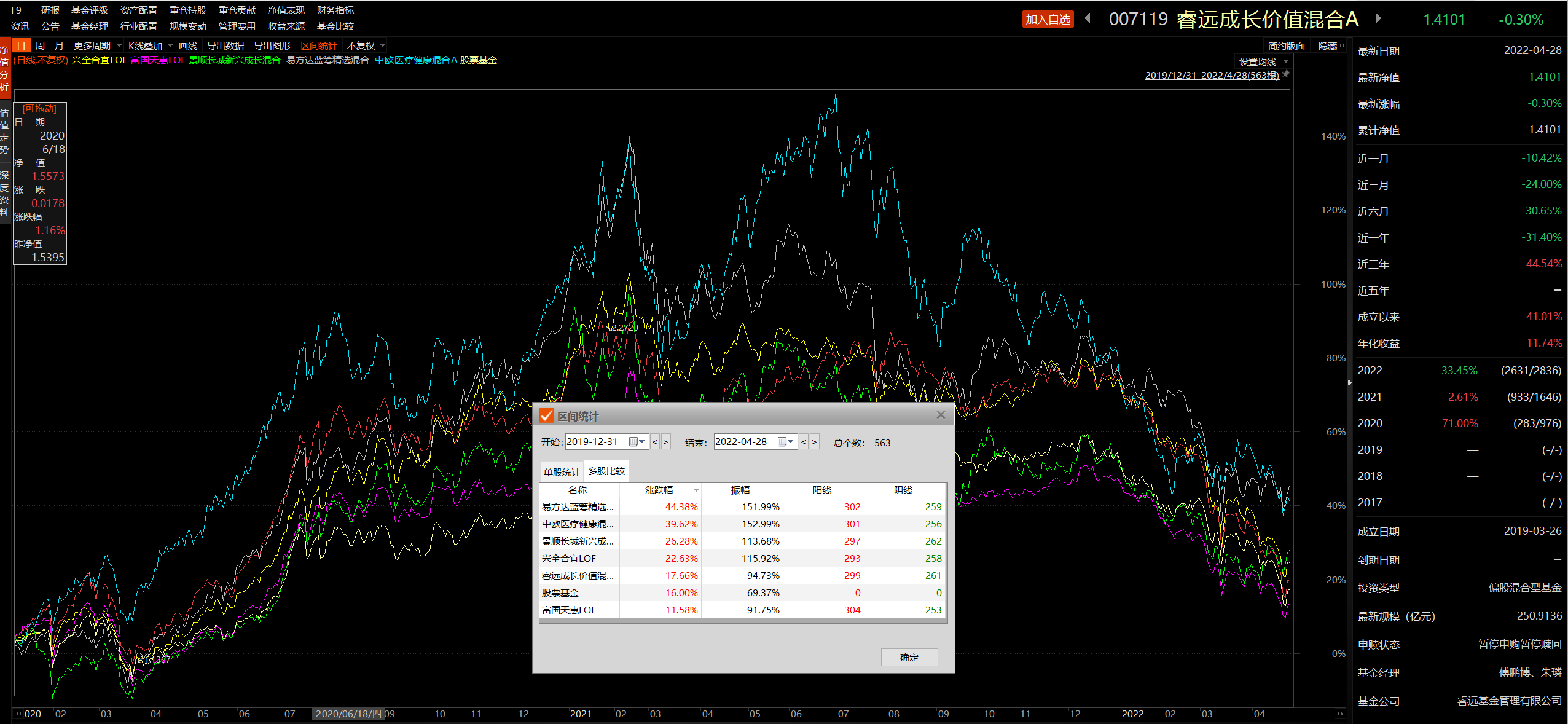
Task: Open the 重仓持股 menu item
Action: (x=187, y=10)
